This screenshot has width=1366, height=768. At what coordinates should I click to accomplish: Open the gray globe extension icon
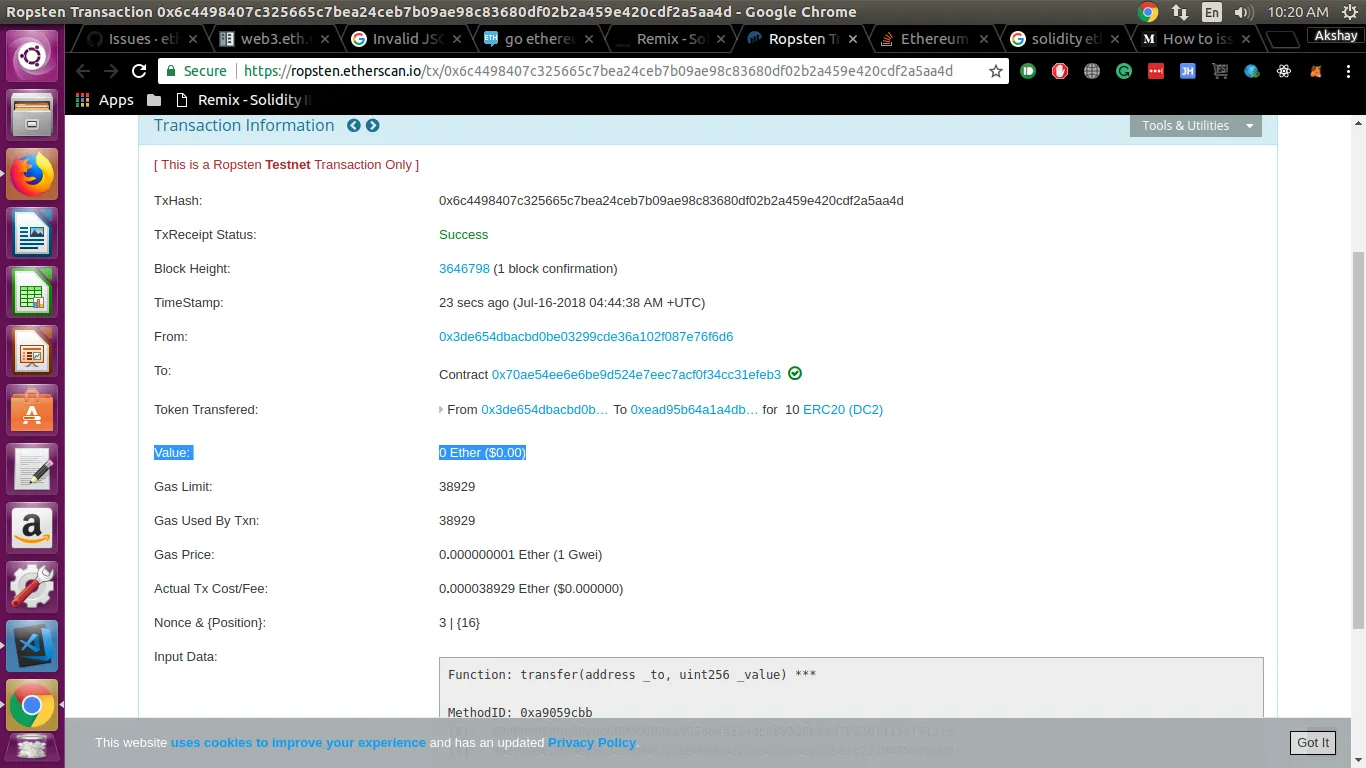click(x=1092, y=72)
